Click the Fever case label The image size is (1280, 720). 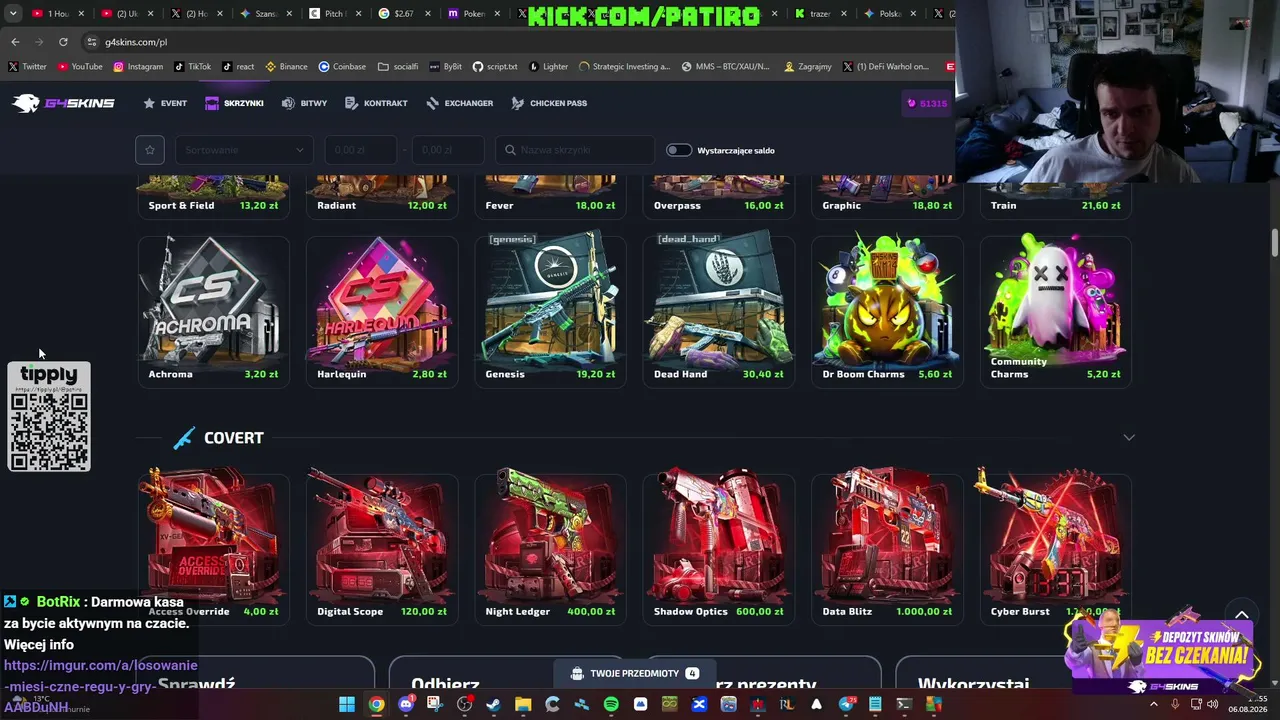pos(499,205)
